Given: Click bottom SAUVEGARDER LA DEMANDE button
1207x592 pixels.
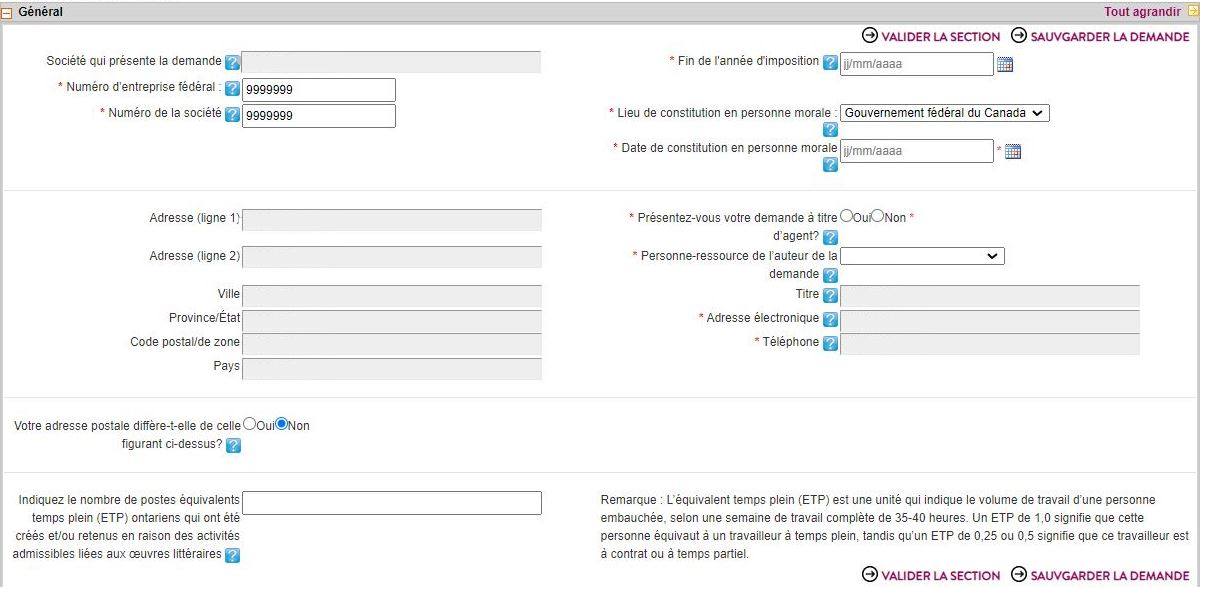Looking at the screenshot, I should [1100, 575].
